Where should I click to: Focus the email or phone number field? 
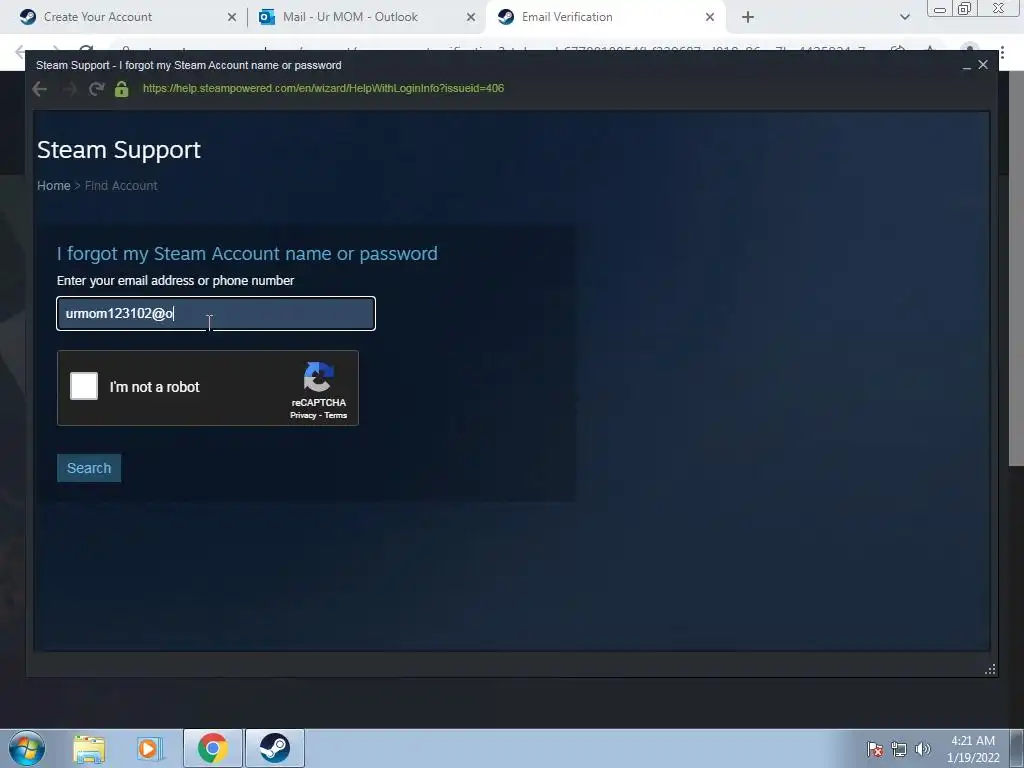[216, 313]
